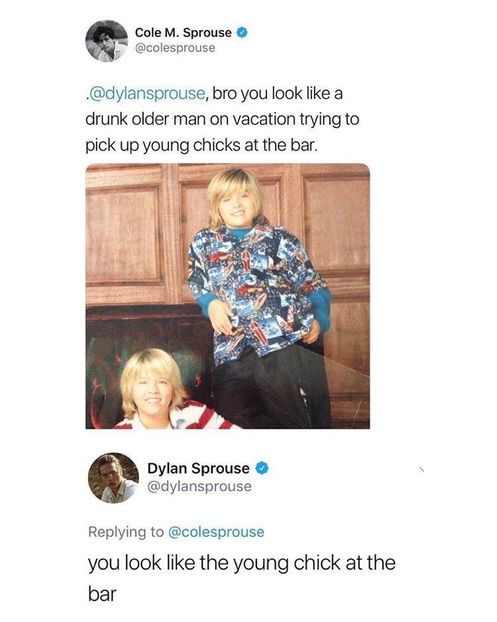The width and height of the screenshot is (497, 622).
Task: Open Cole M. Sprouse's profile avatar
Action: [107, 41]
